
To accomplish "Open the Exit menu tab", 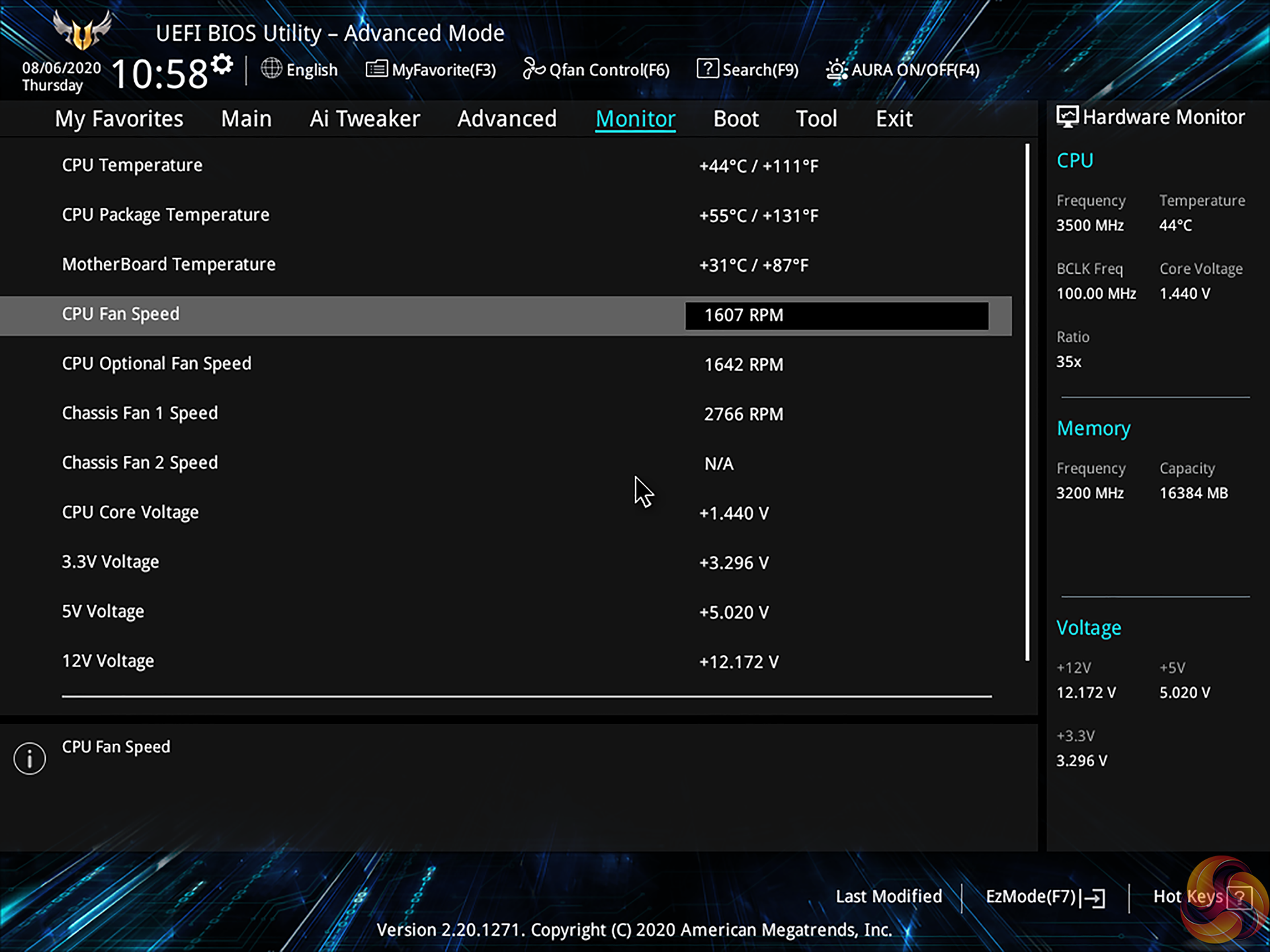I will (x=894, y=119).
